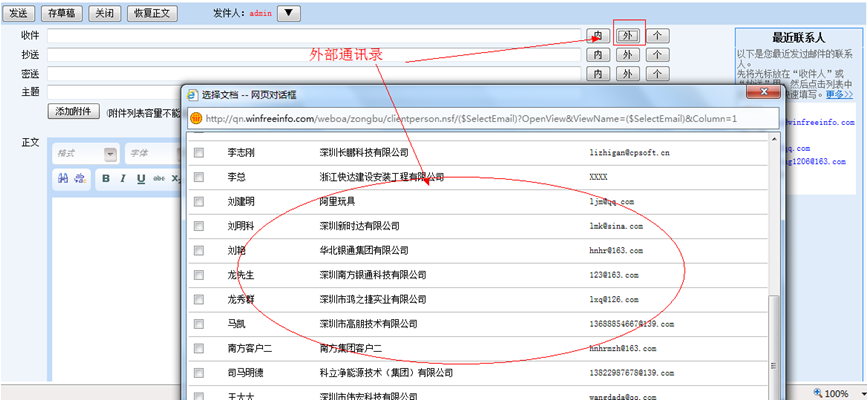Viewport: 868px width, 401px height.
Task: Click the 添加附件 add attachment button
Action: 74,111
